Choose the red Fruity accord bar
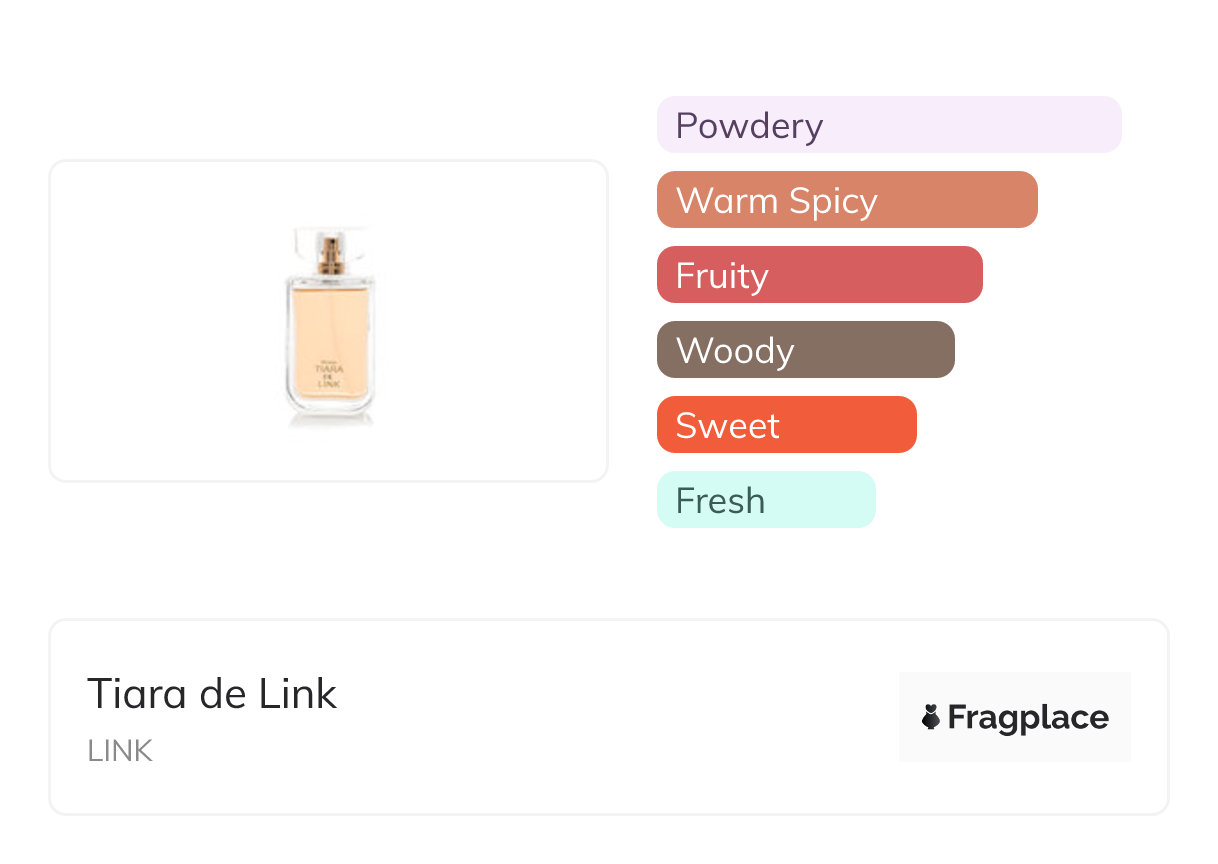1218x864 pixels. (x=819, y=275)
